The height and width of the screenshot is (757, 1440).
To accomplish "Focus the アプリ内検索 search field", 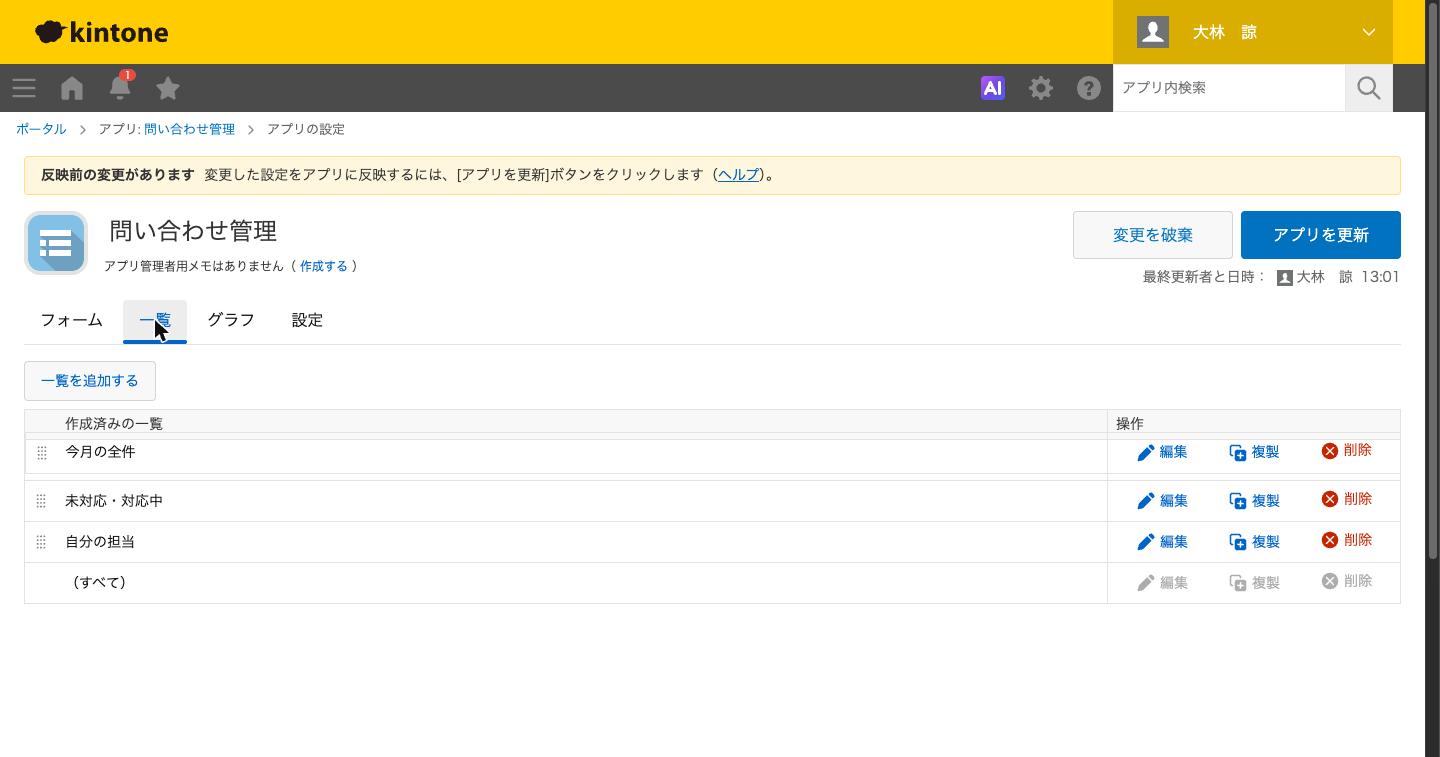I will pyautogui.click(x=1229, y=88).
